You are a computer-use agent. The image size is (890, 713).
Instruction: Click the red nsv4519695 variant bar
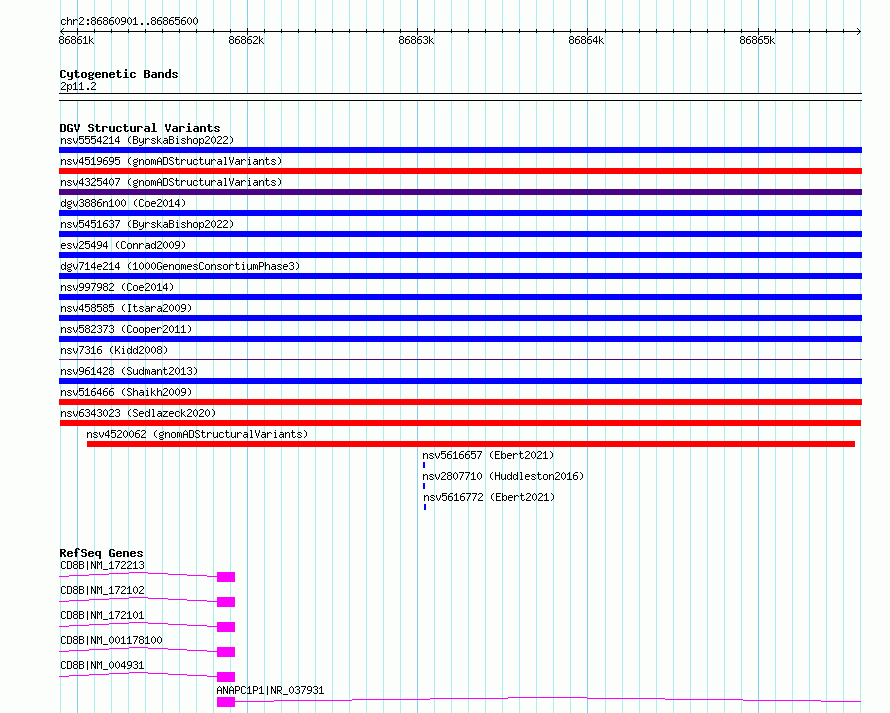click(x=460, y=171)
